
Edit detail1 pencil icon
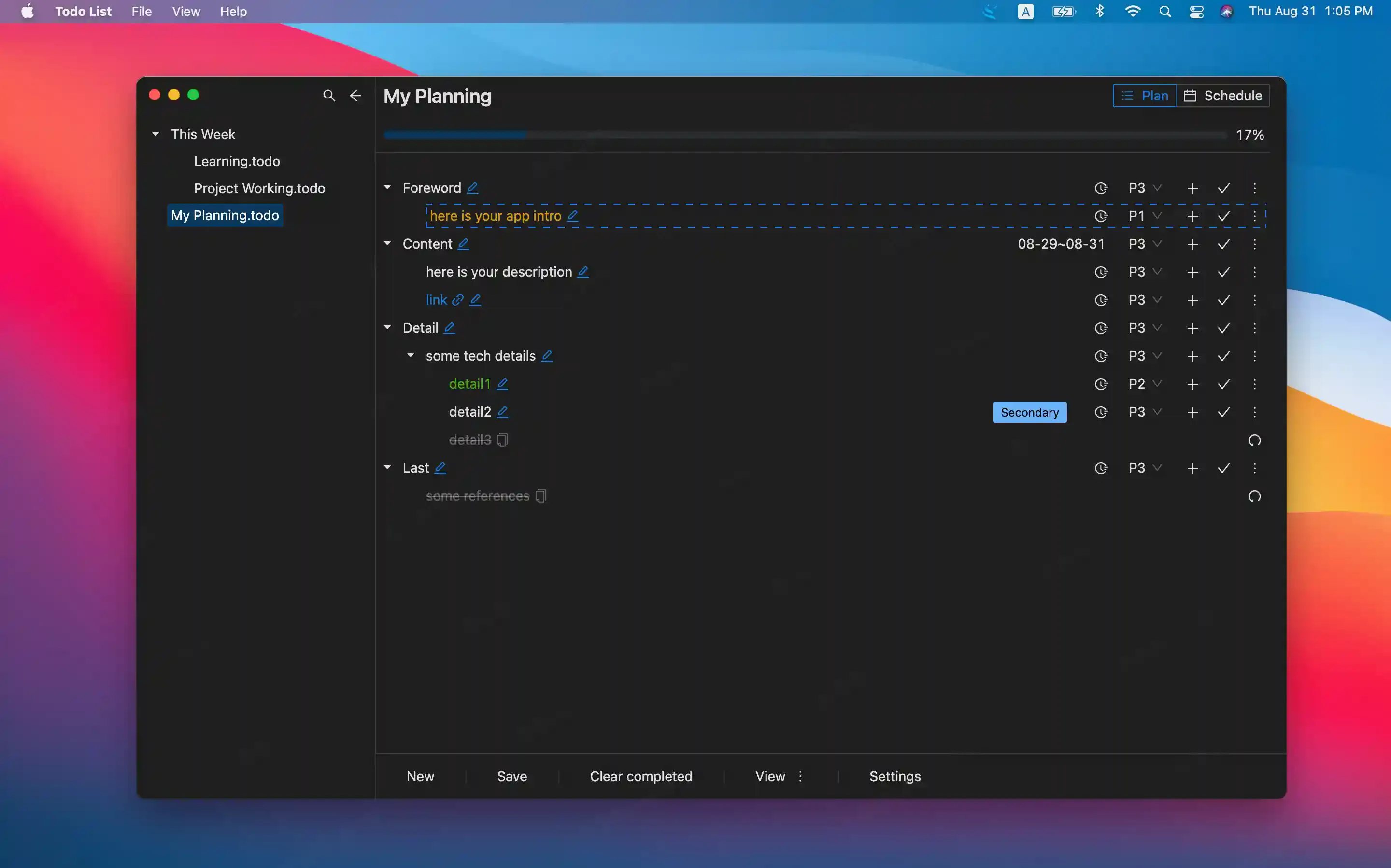pyautogui.click(x=502, y=383)
